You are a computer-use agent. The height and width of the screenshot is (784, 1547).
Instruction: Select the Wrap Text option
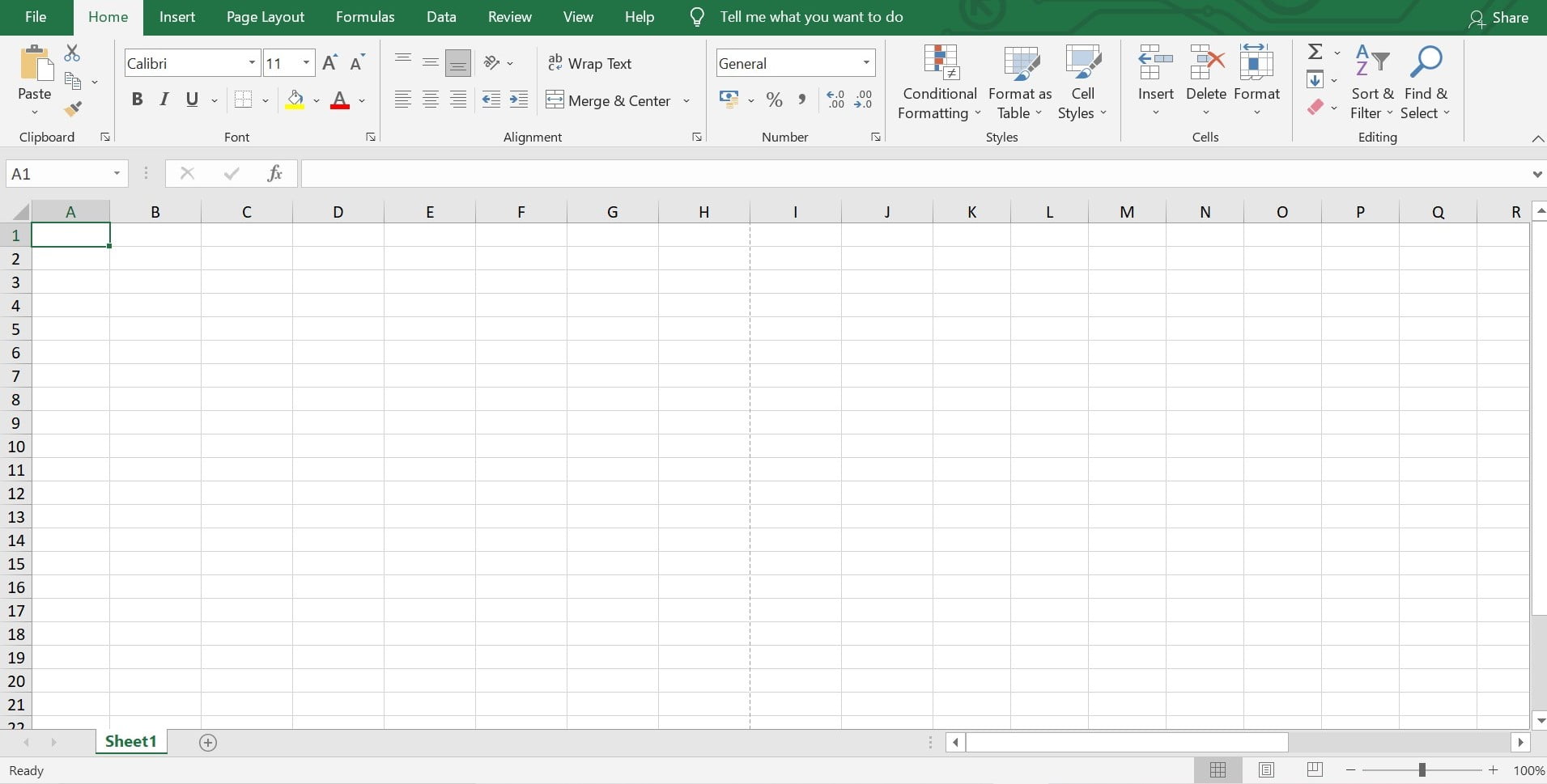click(590, 62)
